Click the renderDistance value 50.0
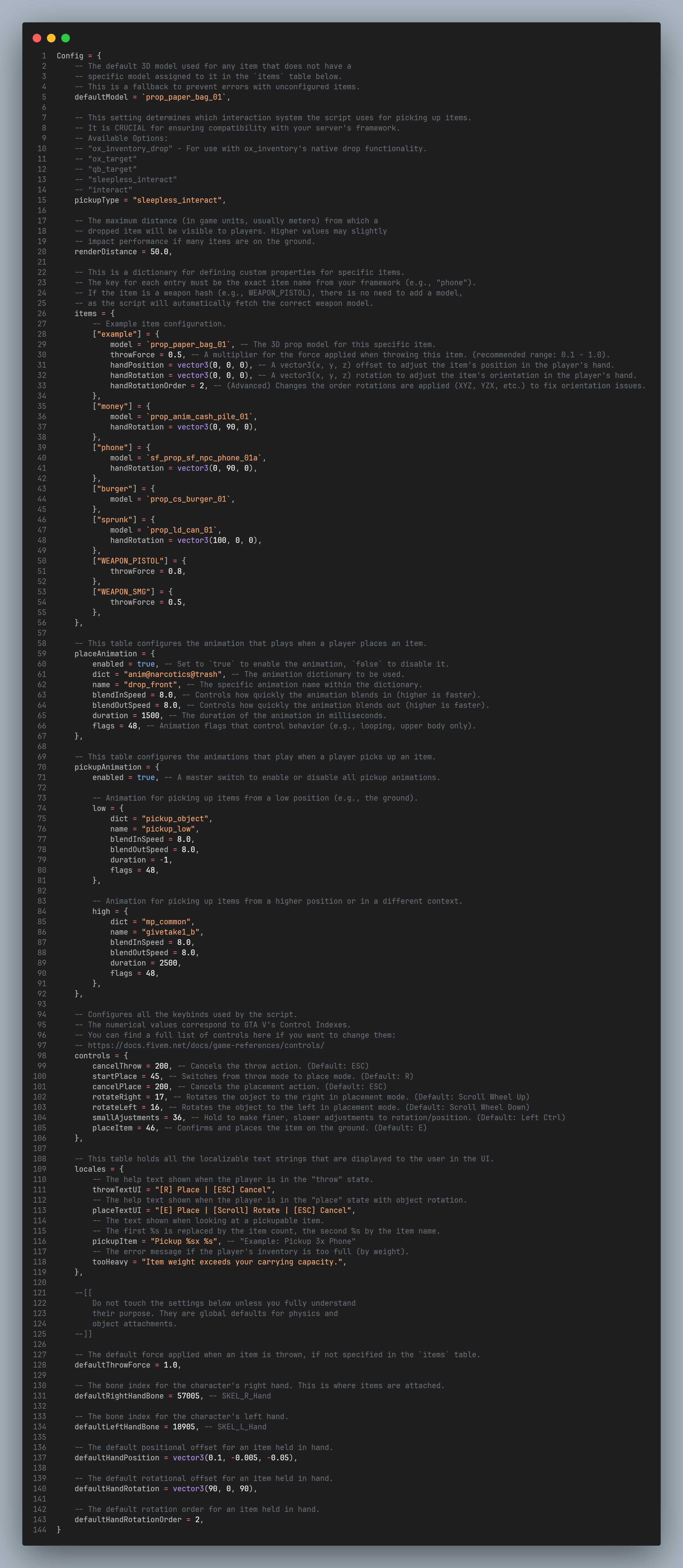 pyautogui.click(x=159, y=251)
